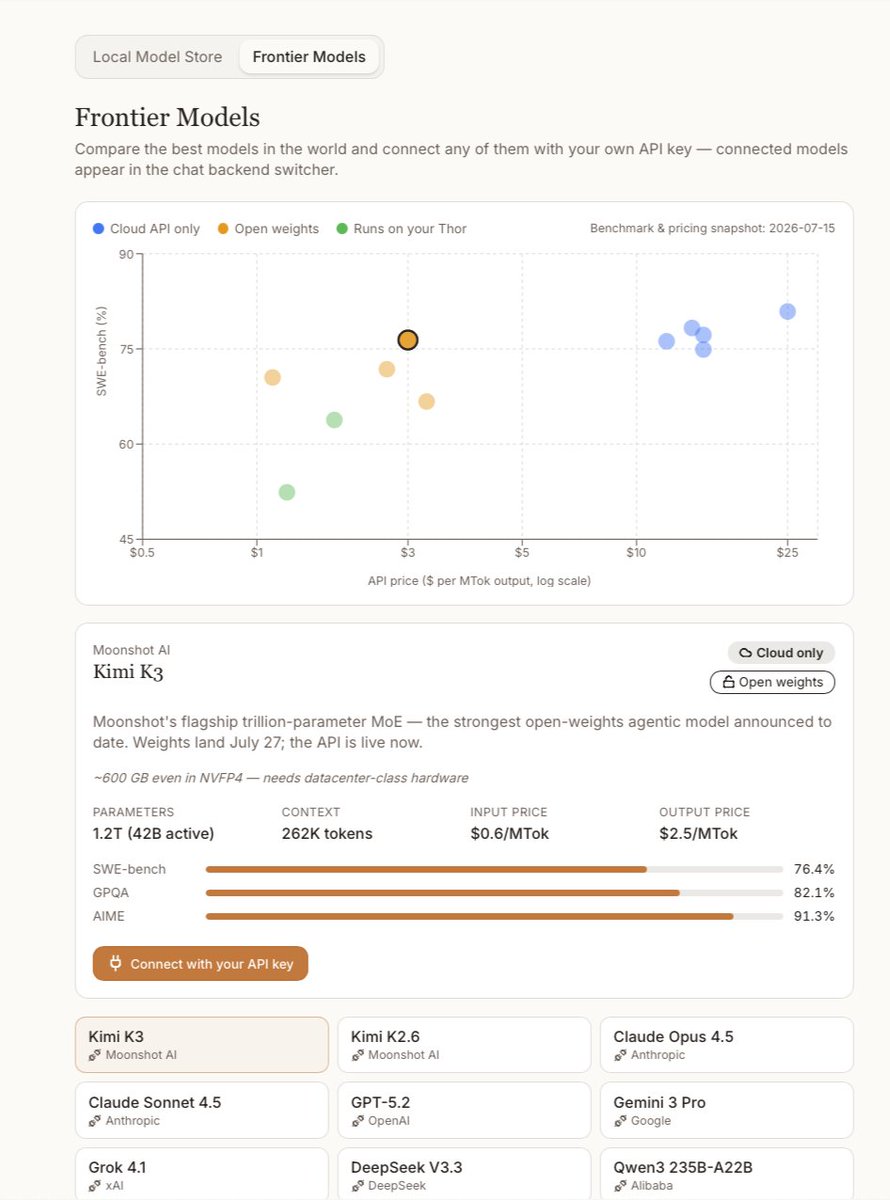Click the Kimi K3 detail title
Viewport: 890px width, 1200px height.
[128, 672]
